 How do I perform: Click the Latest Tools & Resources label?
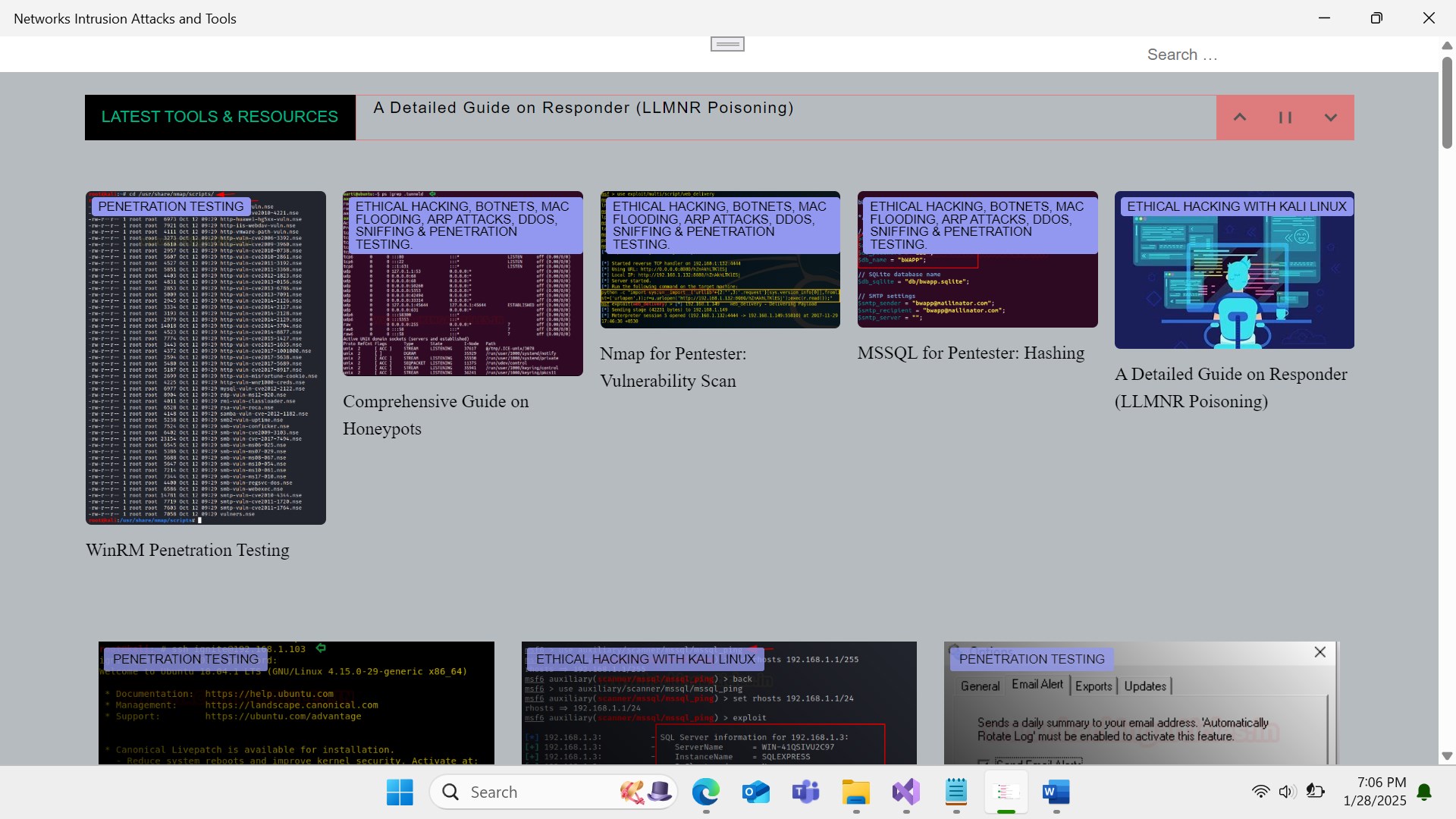[220, 117]
